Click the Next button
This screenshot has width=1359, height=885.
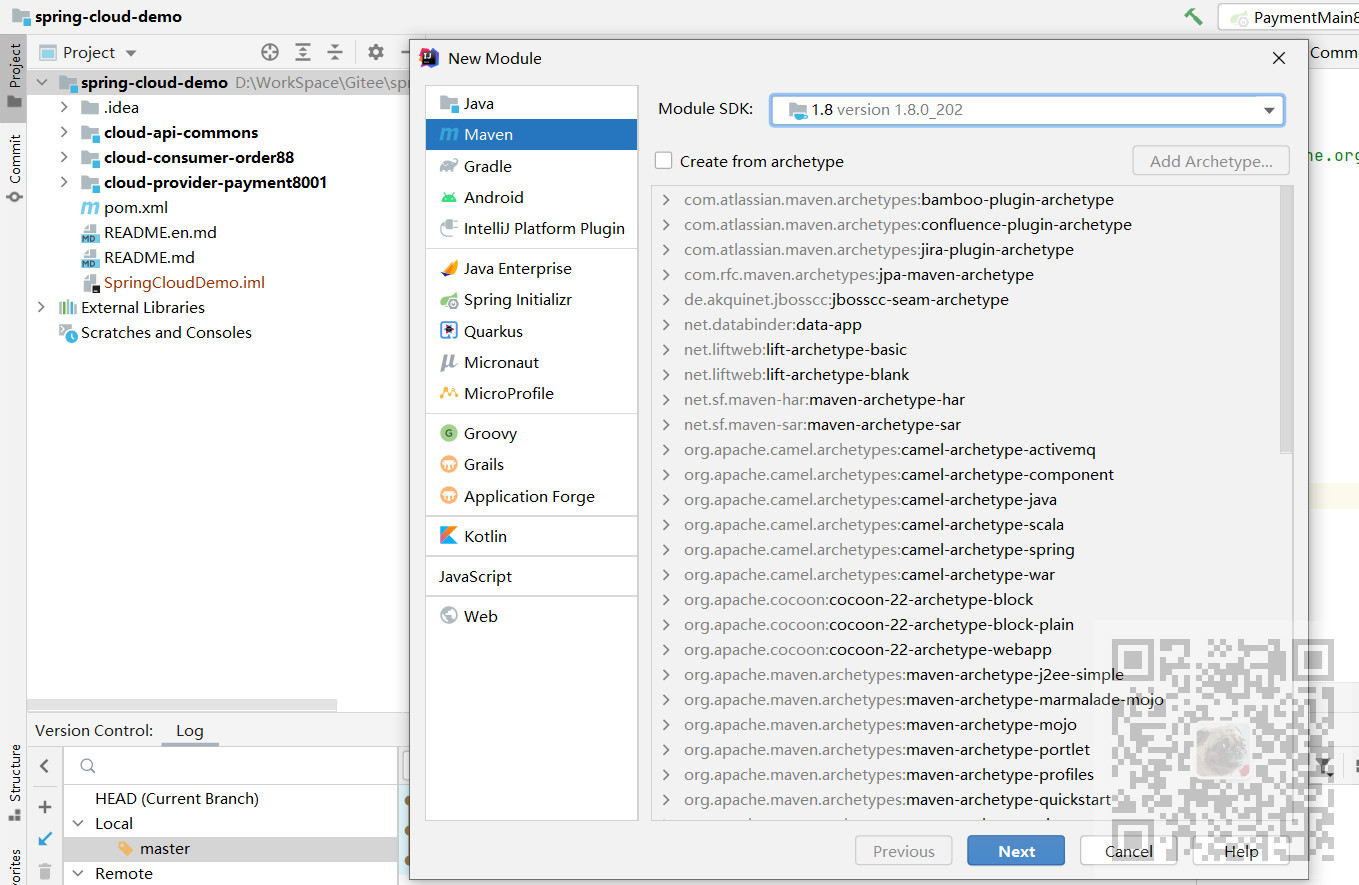coord(1016,851)
